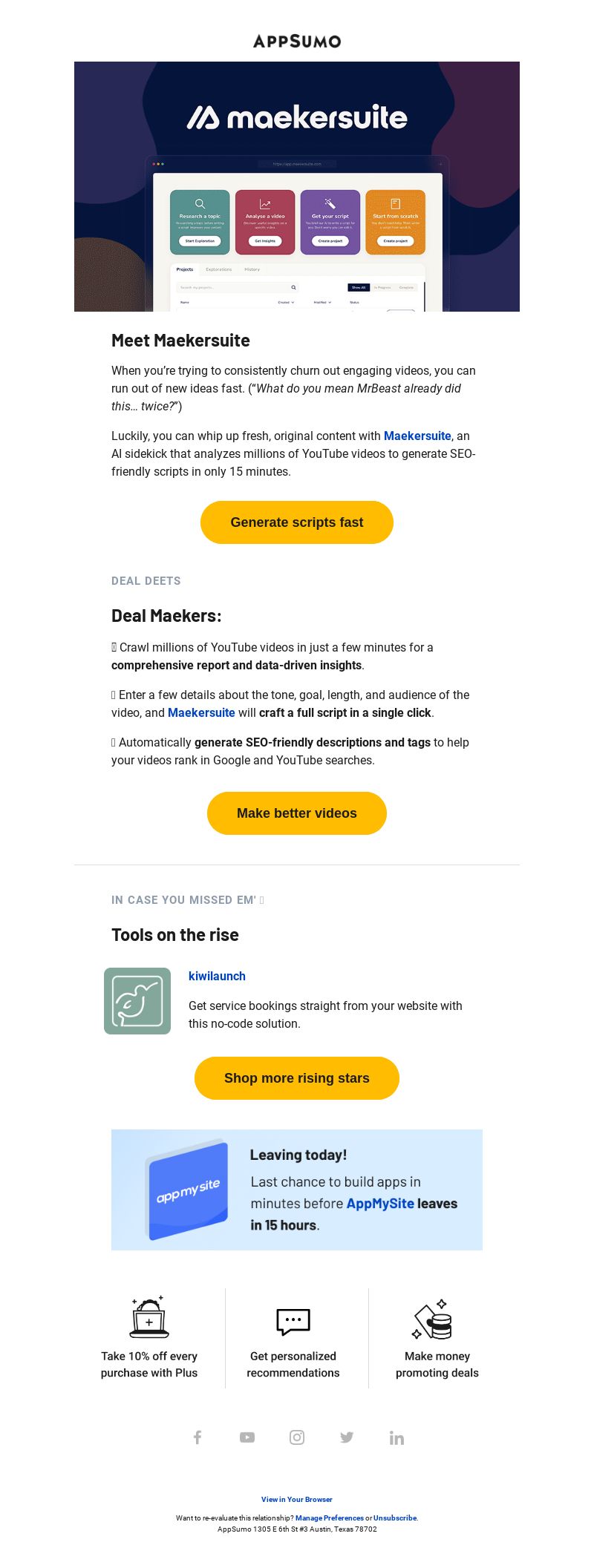Click the Facebook icon in footer
594x1568 pixels.
(198, 1437)
